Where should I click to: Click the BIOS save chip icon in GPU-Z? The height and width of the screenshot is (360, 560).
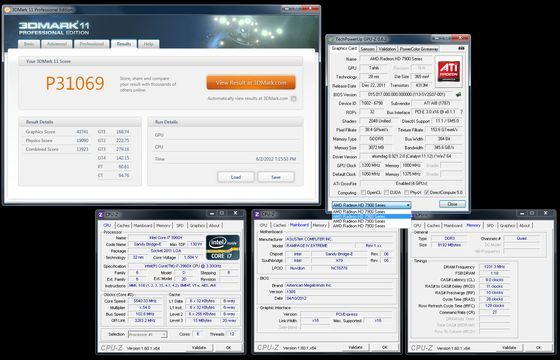click(x=458, y=95)
